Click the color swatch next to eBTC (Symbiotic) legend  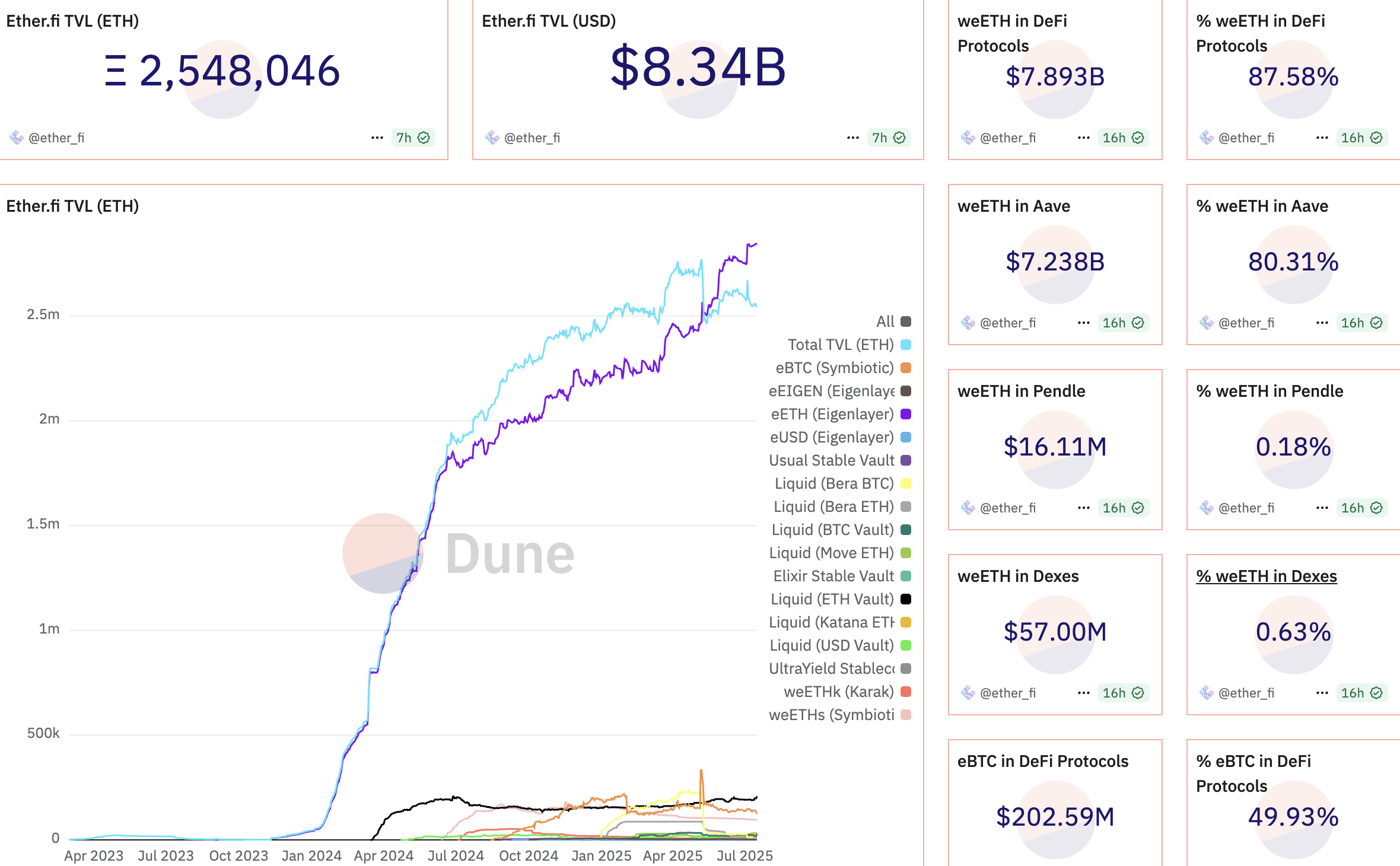click(907, 368)
